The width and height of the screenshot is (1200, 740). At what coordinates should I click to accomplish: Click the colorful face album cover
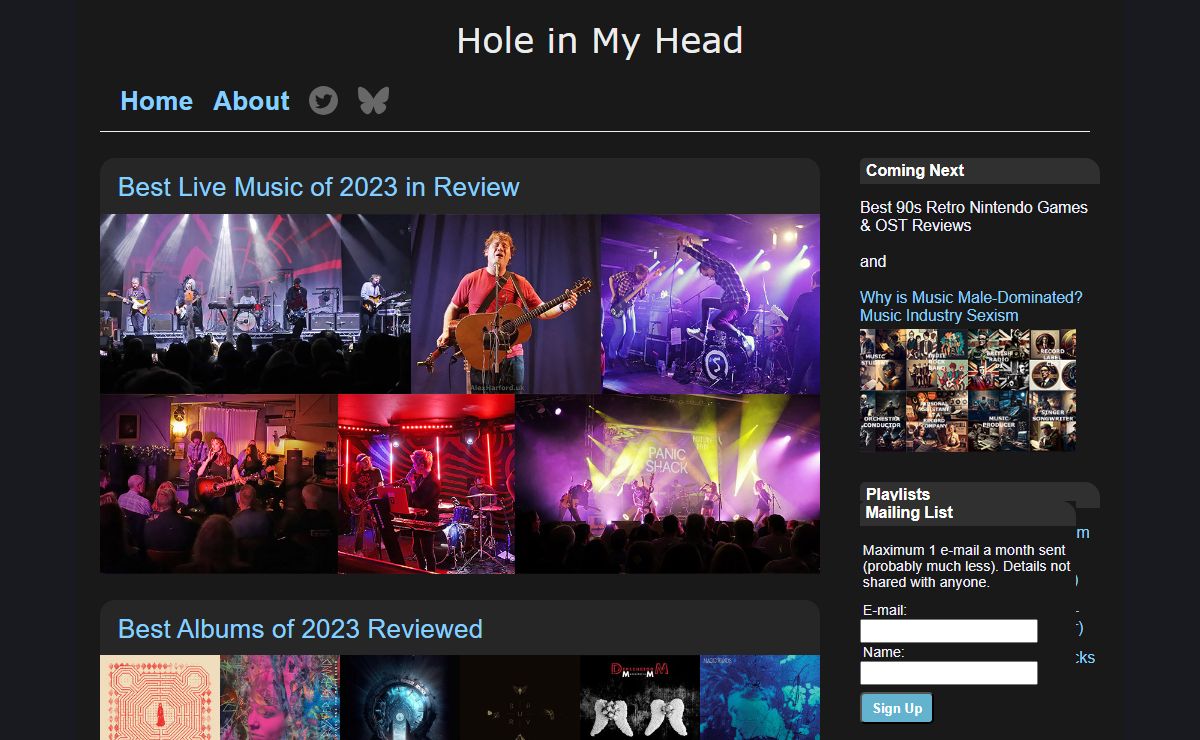280,697
